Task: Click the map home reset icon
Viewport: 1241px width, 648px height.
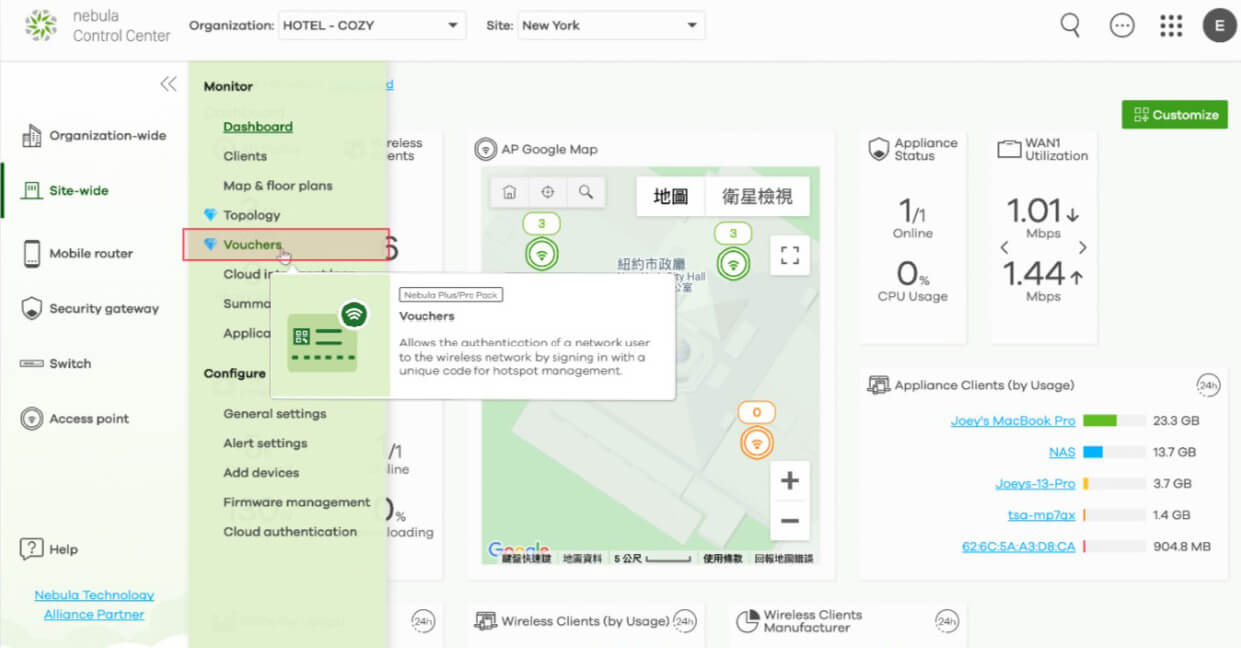Action: click(x=509, y=192)
